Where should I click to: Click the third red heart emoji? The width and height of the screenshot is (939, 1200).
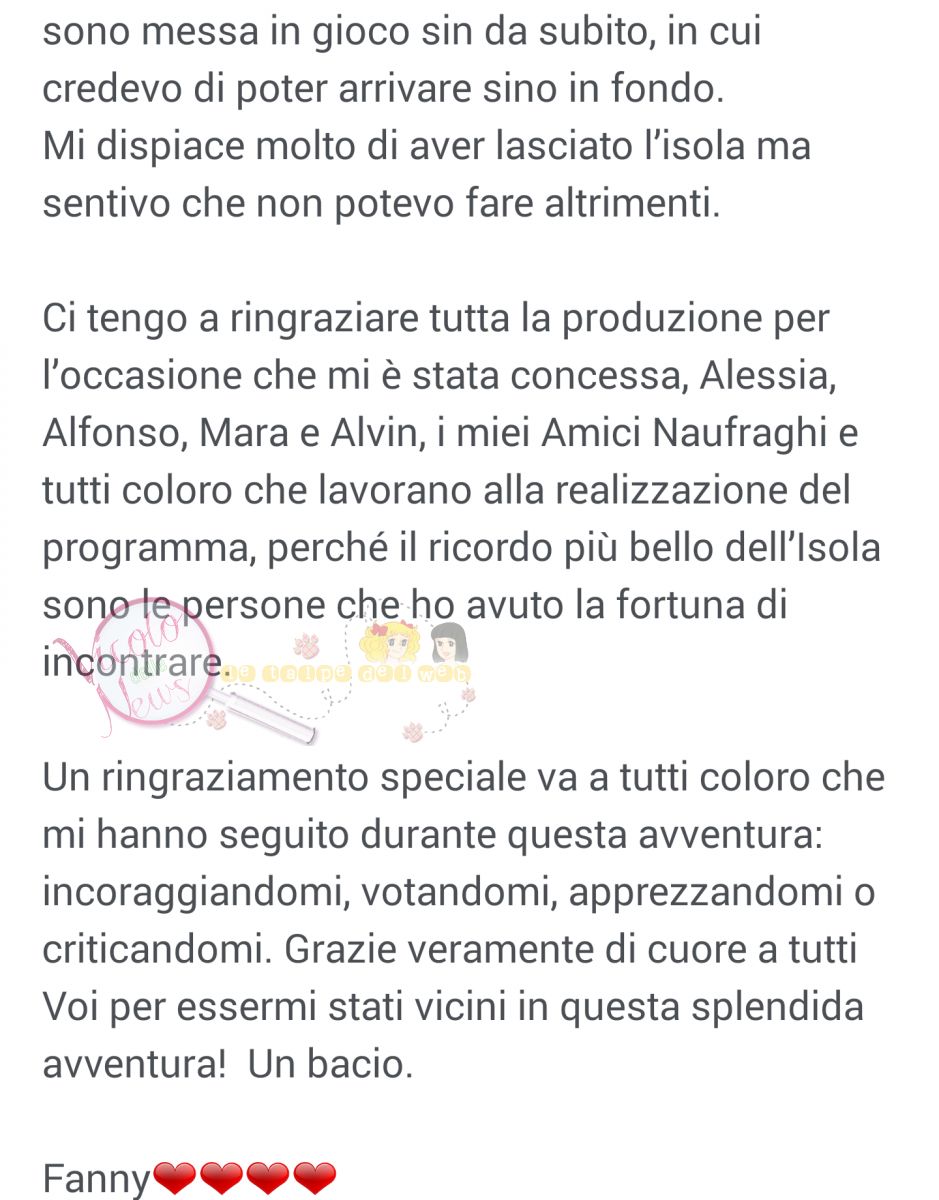coord(266,1180)
